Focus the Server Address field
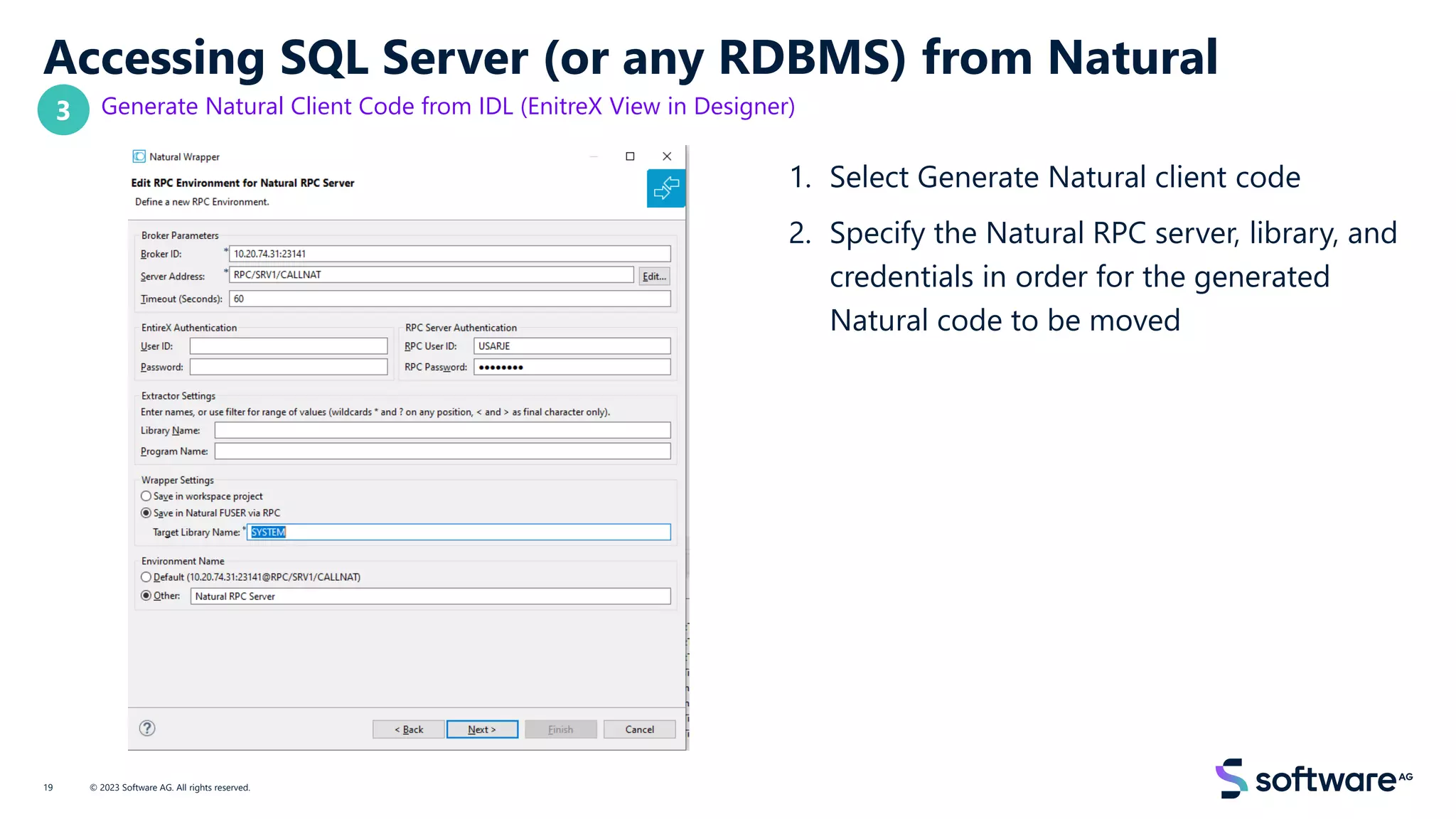 (x=432, y=274)
